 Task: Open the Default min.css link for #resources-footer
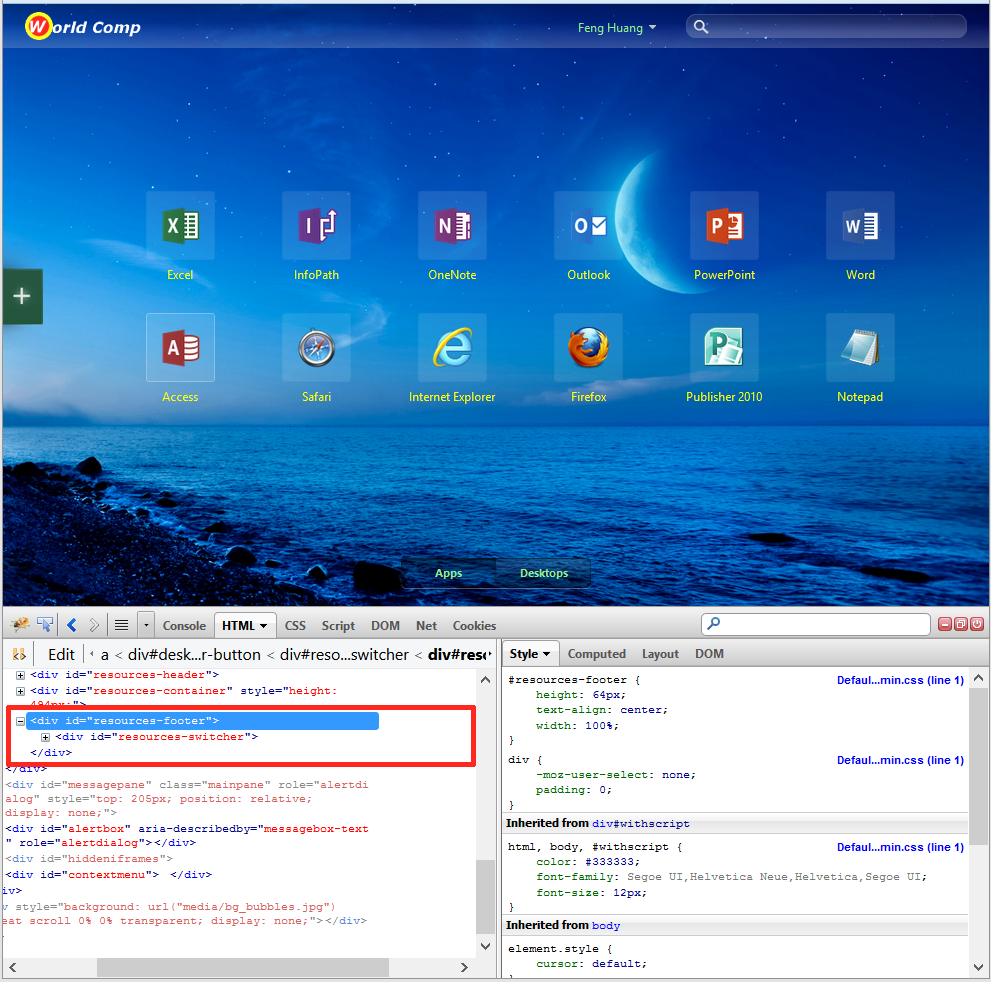pos(900,680)
